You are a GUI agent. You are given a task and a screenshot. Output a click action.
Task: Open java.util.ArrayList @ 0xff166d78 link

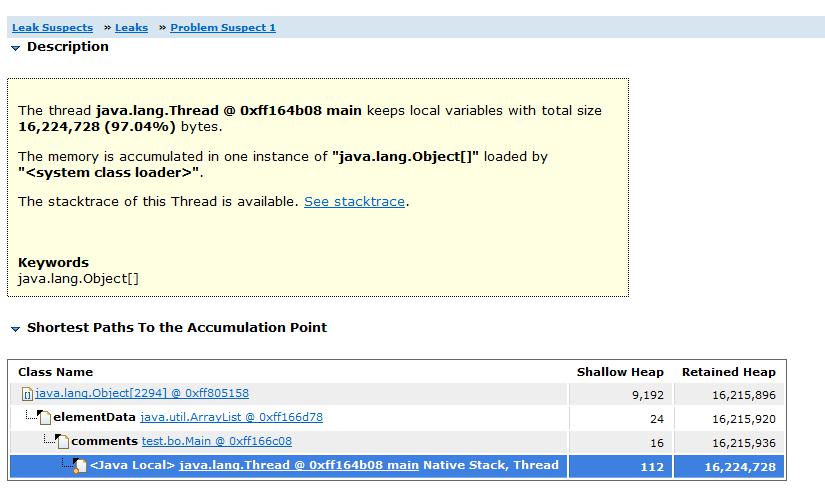coord(231,417)
